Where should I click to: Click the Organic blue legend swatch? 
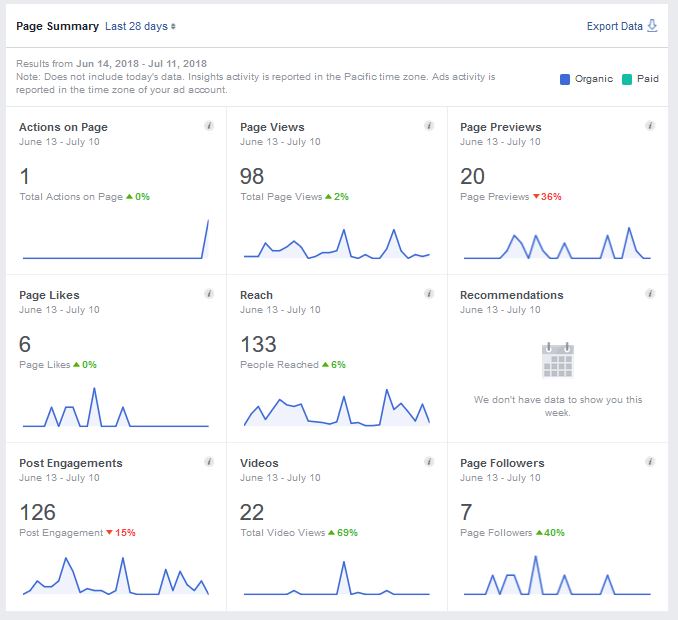(565, 79)
